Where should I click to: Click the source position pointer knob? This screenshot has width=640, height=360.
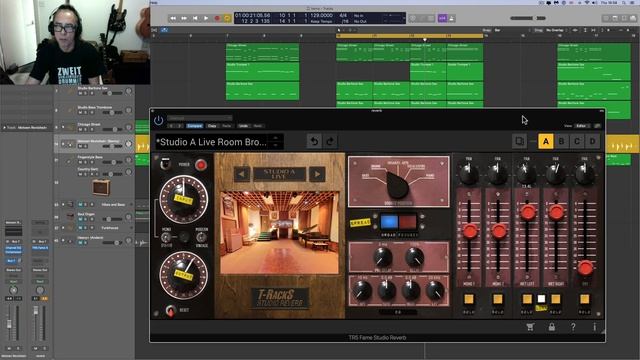pyautogui.click(x=397, y=185)
